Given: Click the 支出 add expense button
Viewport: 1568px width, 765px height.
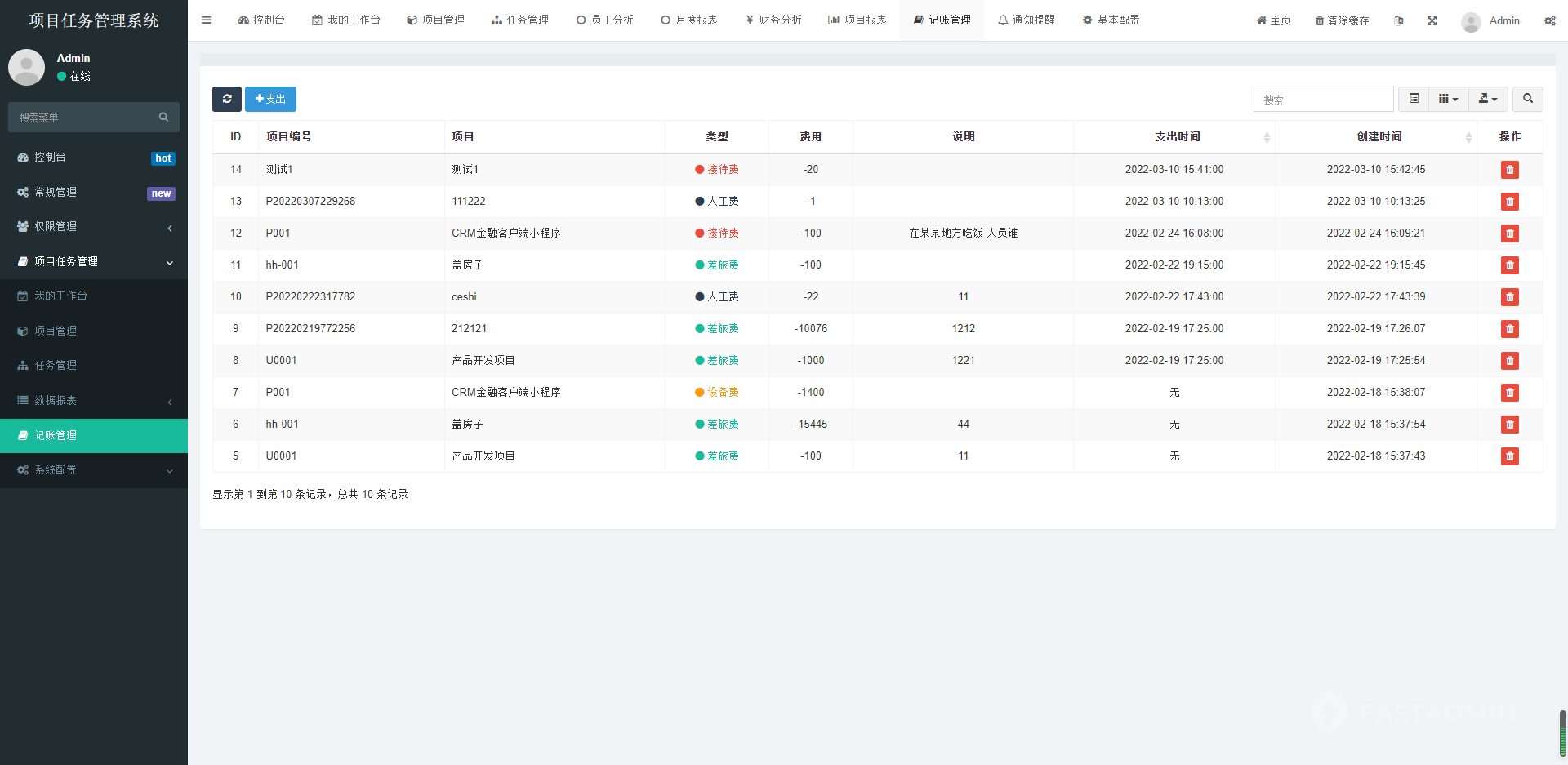Looking at the screenshot, I should (270, 99).
